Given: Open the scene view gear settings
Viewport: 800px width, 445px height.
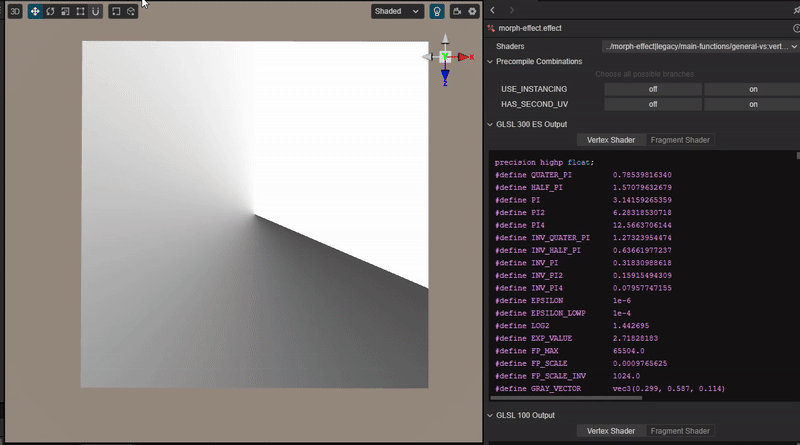Looking at the screenshot, I should tap(472, 11).
